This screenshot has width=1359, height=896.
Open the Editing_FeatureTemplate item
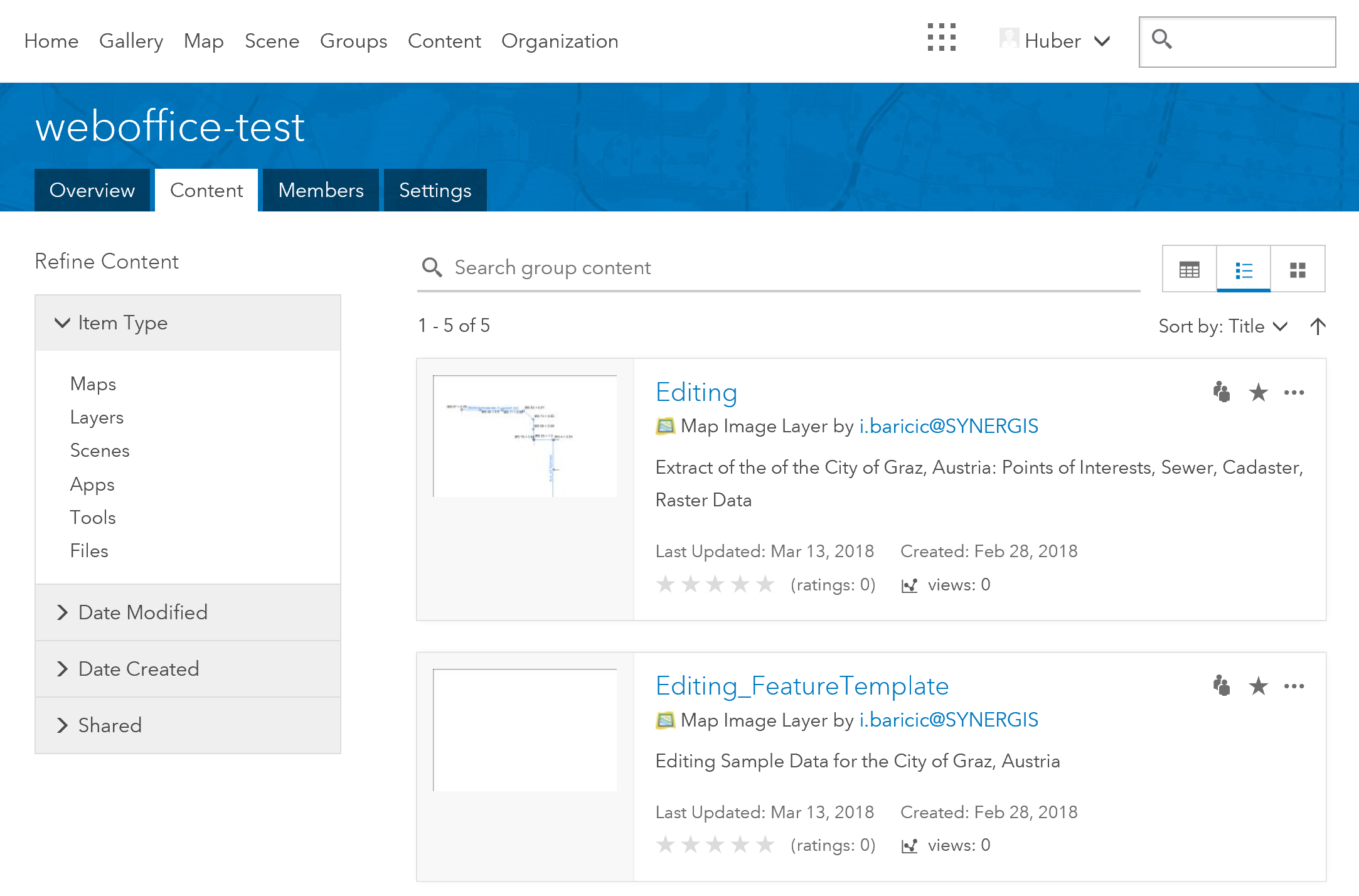(x=802, y=686)
